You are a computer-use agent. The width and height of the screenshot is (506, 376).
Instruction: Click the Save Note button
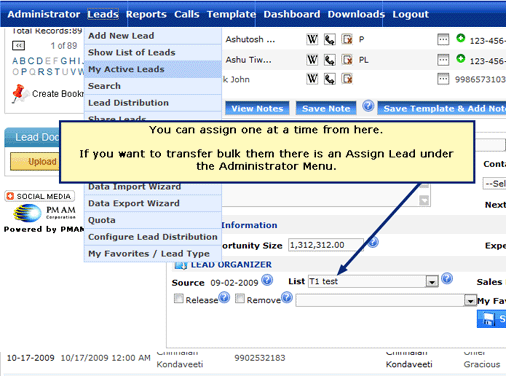coord(326,108)
